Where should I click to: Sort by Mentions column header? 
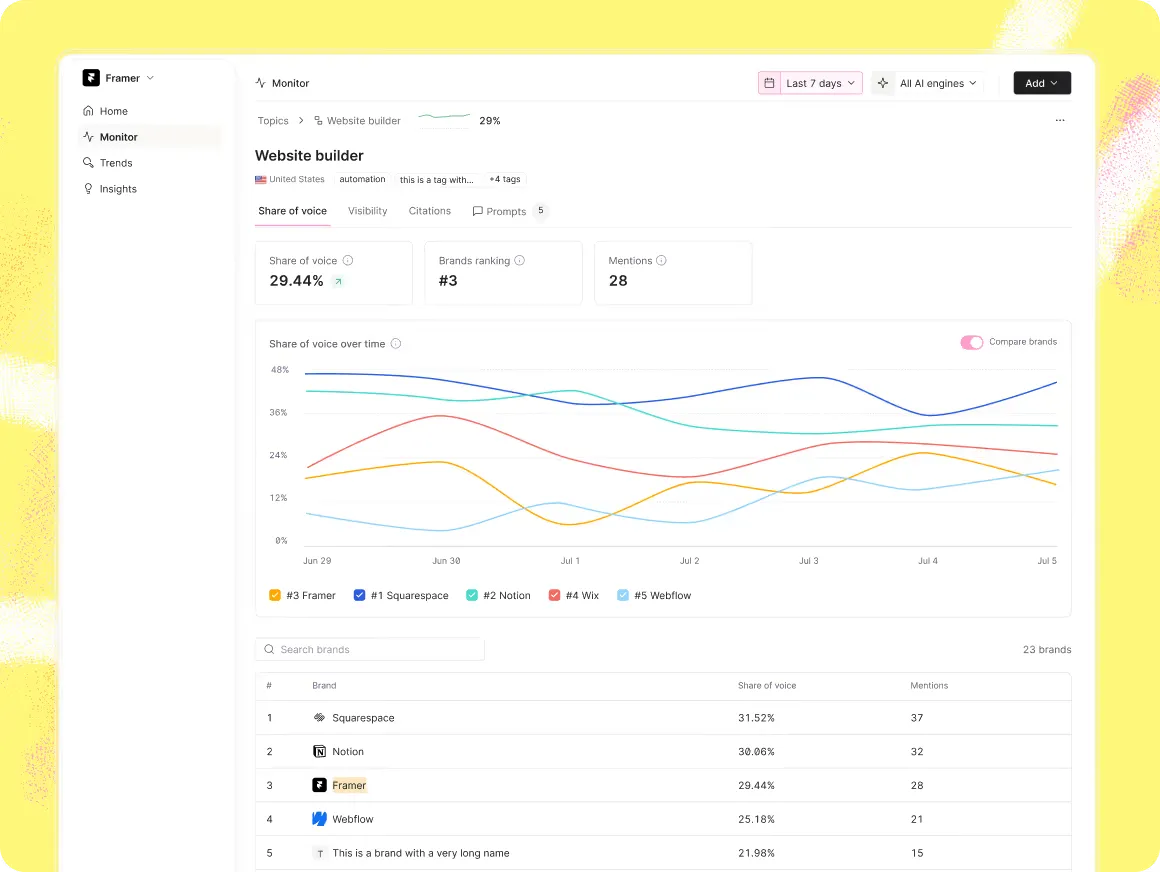tap(929, 686)
